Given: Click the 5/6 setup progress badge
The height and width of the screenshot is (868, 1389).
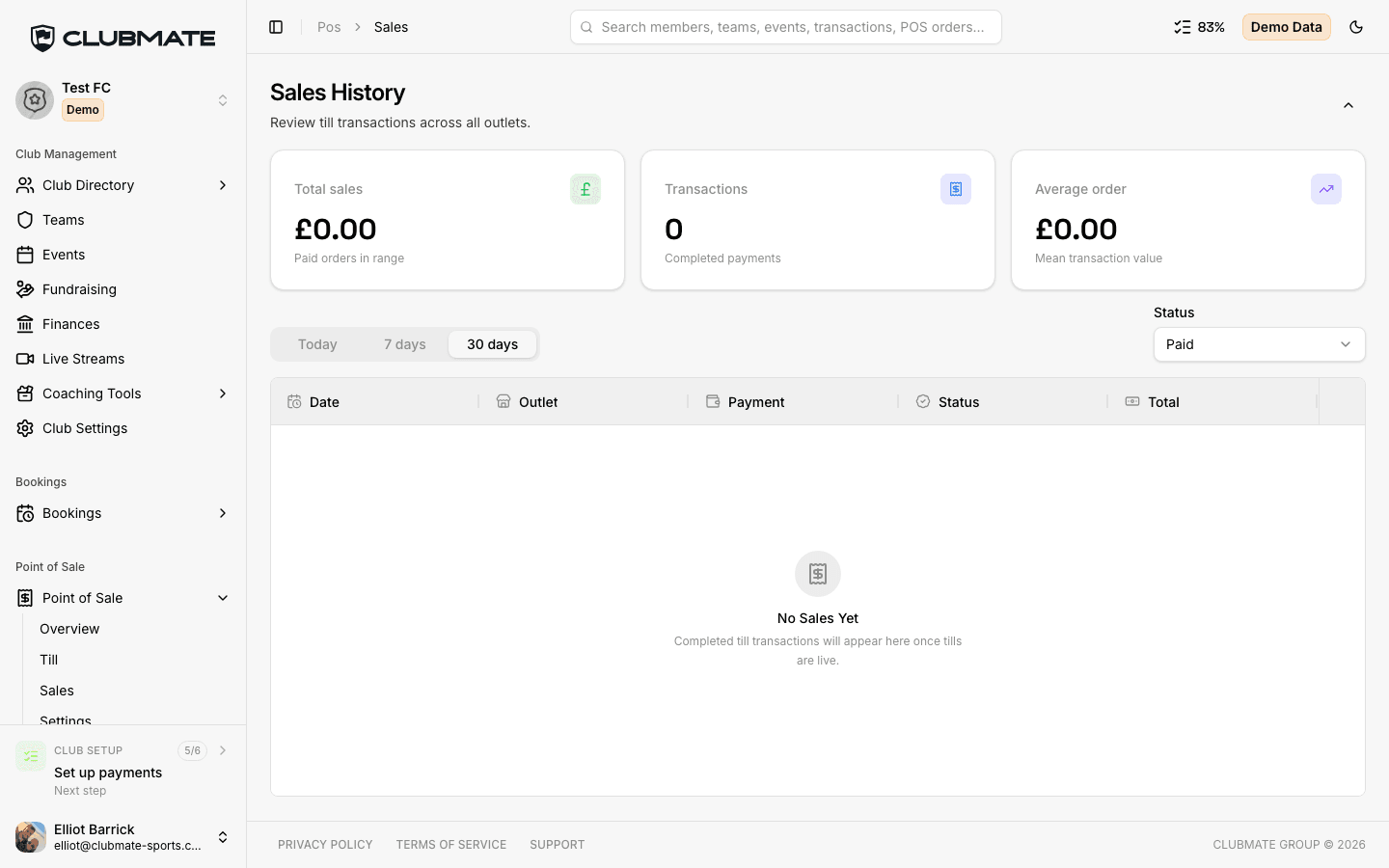Looking at the screenshot, I should pos(192,750).
